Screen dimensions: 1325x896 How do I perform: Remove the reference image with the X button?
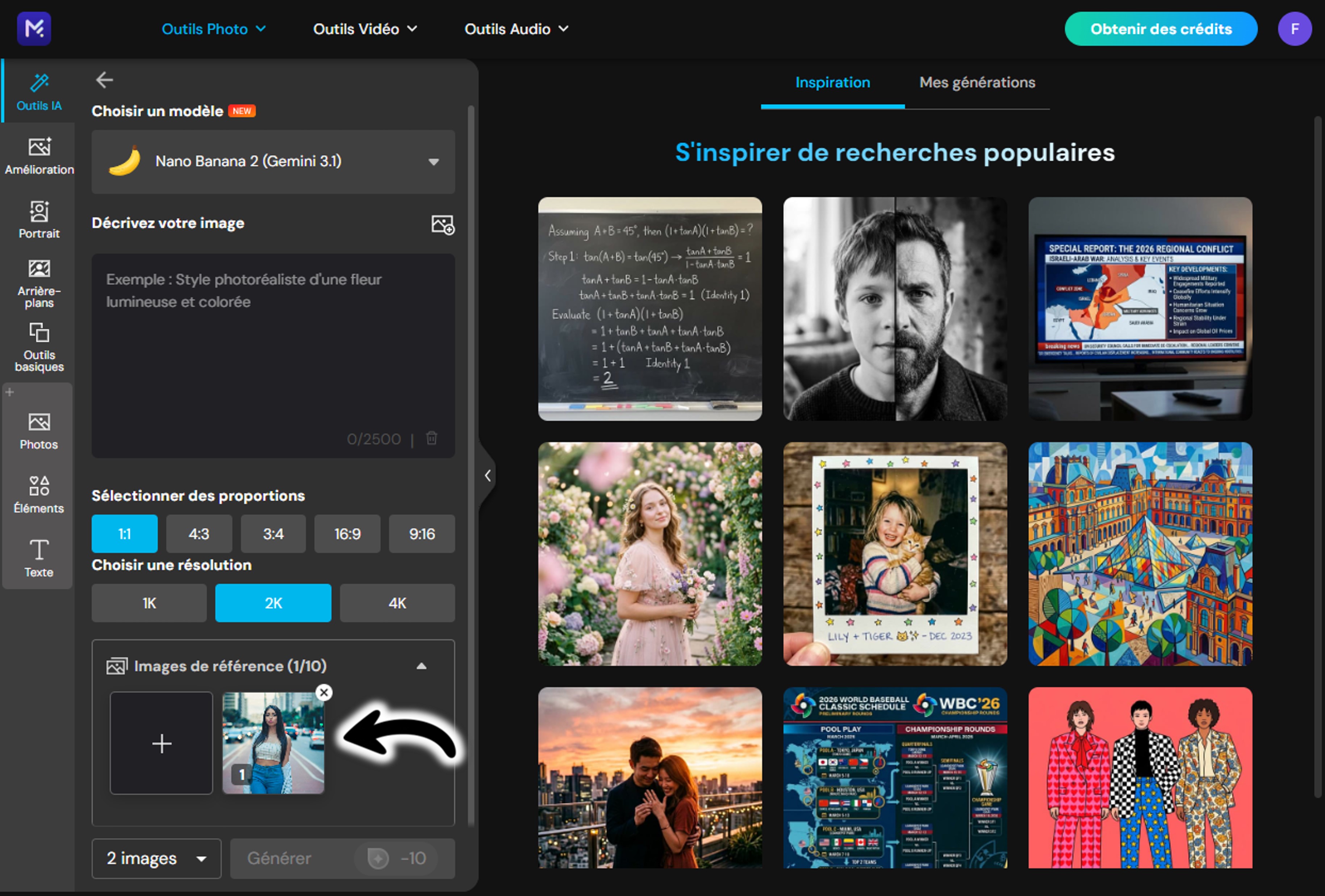click(324, 692)
